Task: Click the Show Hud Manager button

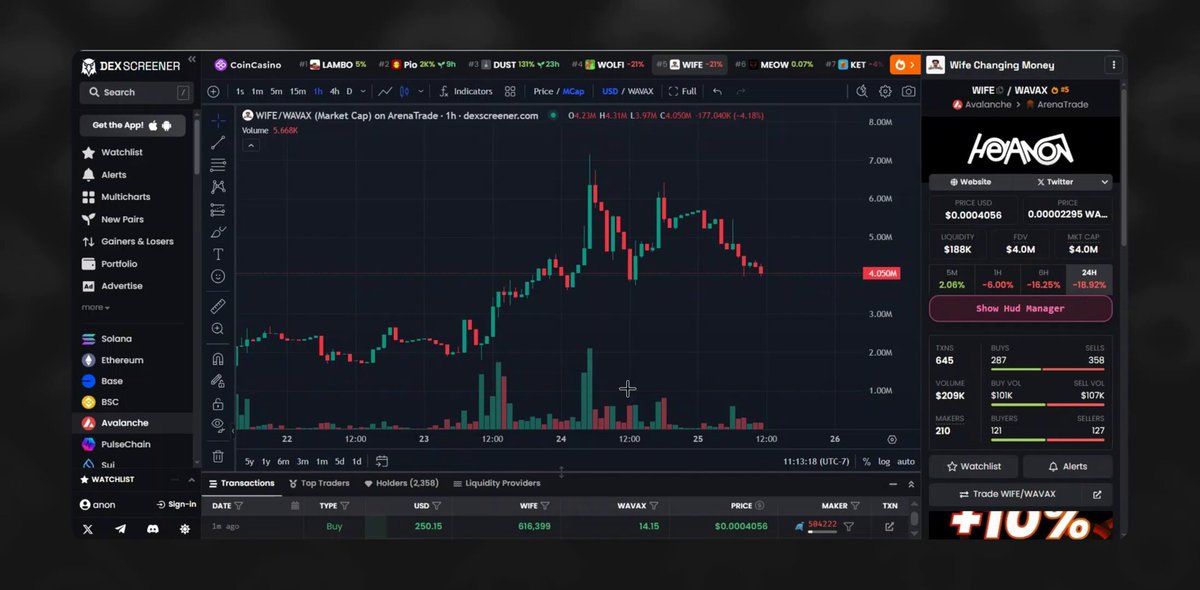Action: pos(1020,309)
